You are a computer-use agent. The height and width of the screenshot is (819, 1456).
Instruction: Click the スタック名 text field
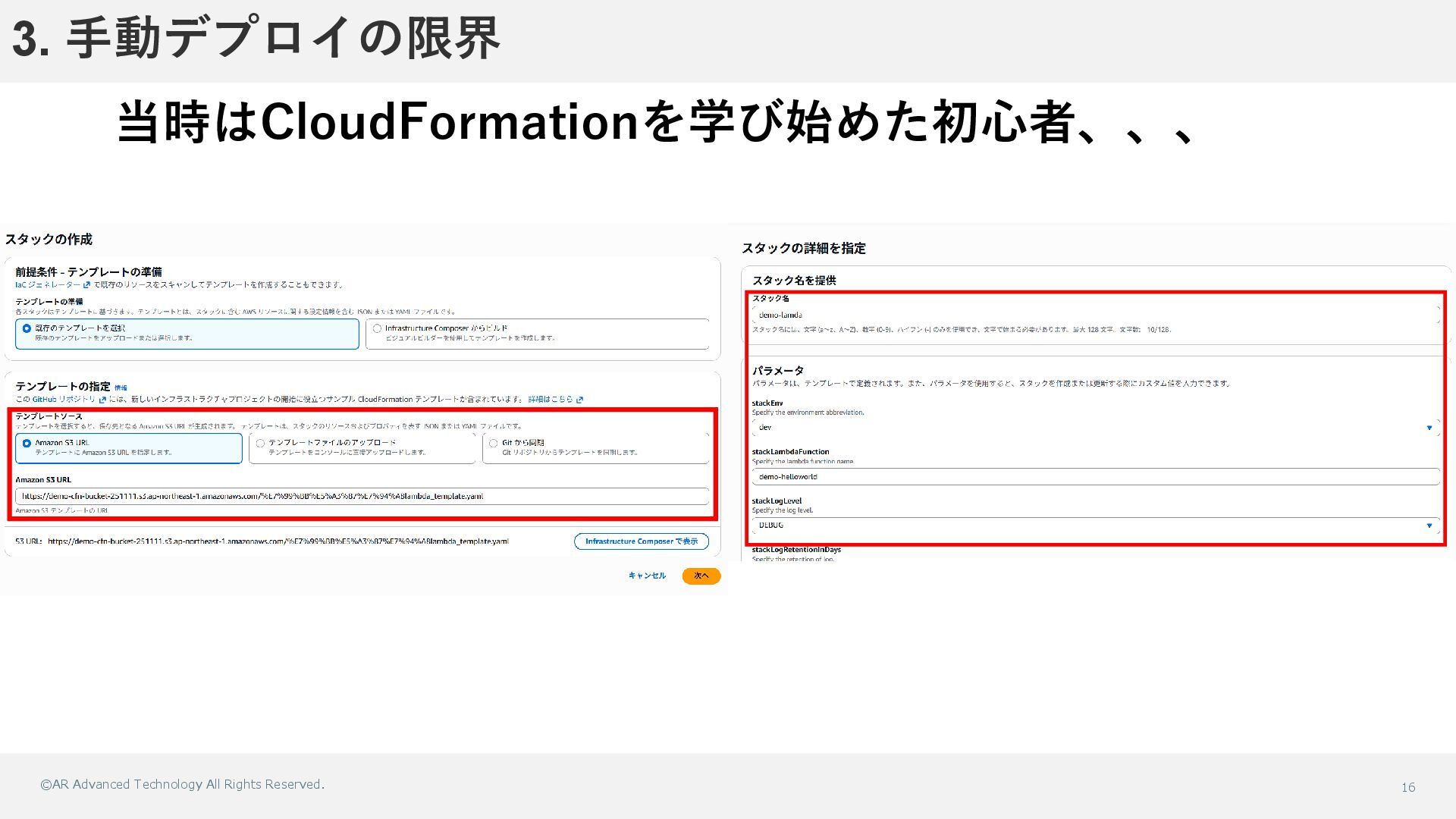[1095, 315]
